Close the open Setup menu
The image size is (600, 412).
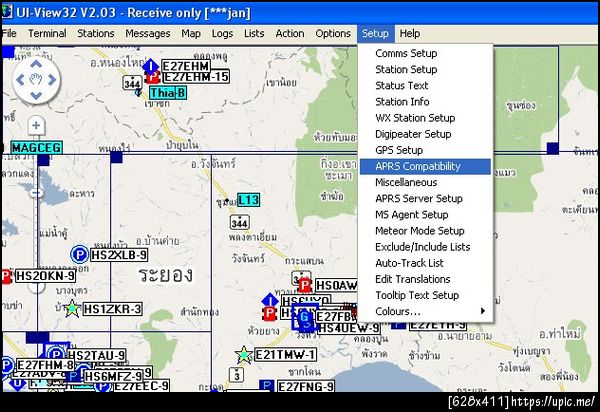coord(375,34)
